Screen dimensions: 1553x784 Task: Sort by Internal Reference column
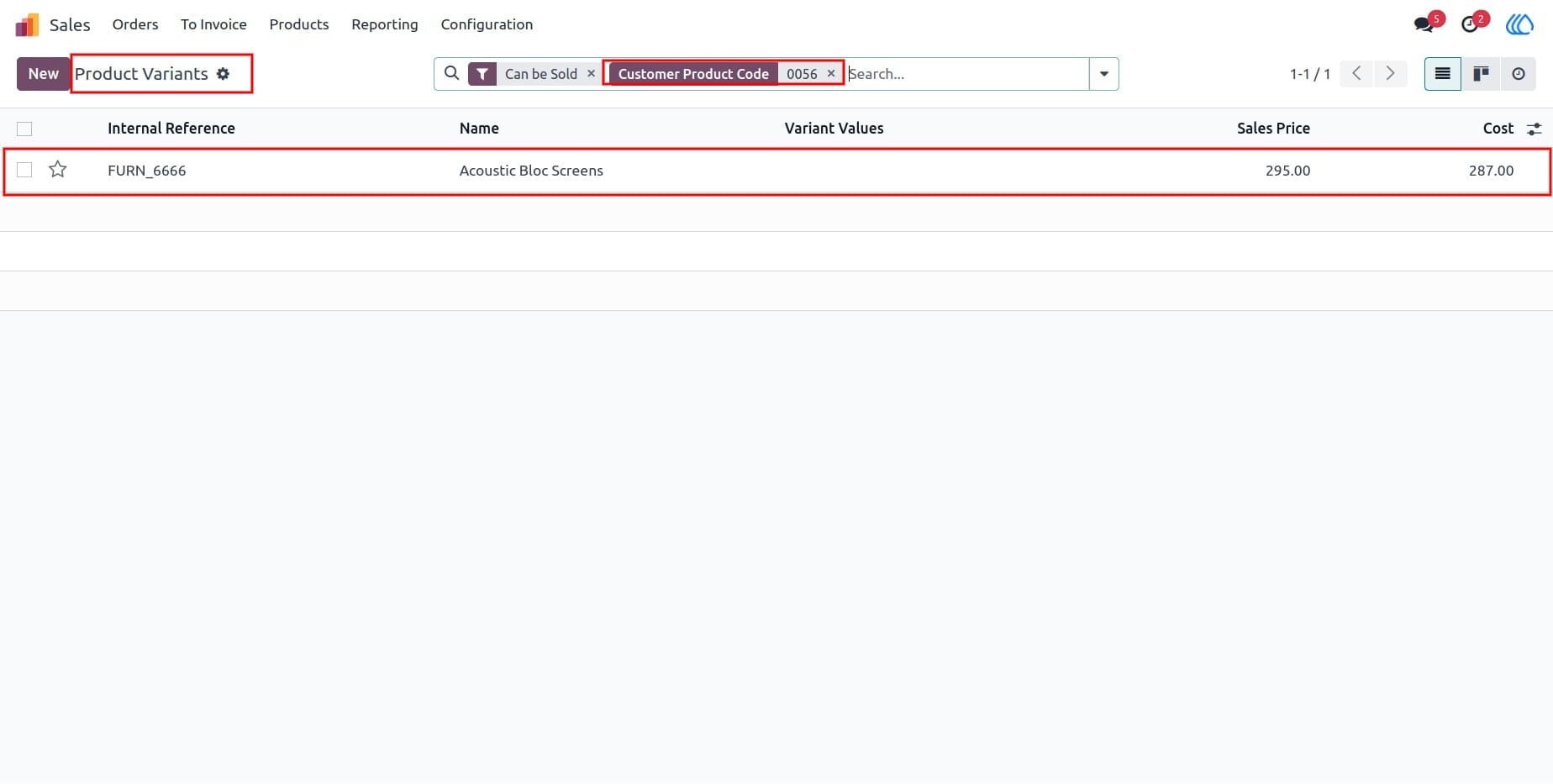(171, 129)
